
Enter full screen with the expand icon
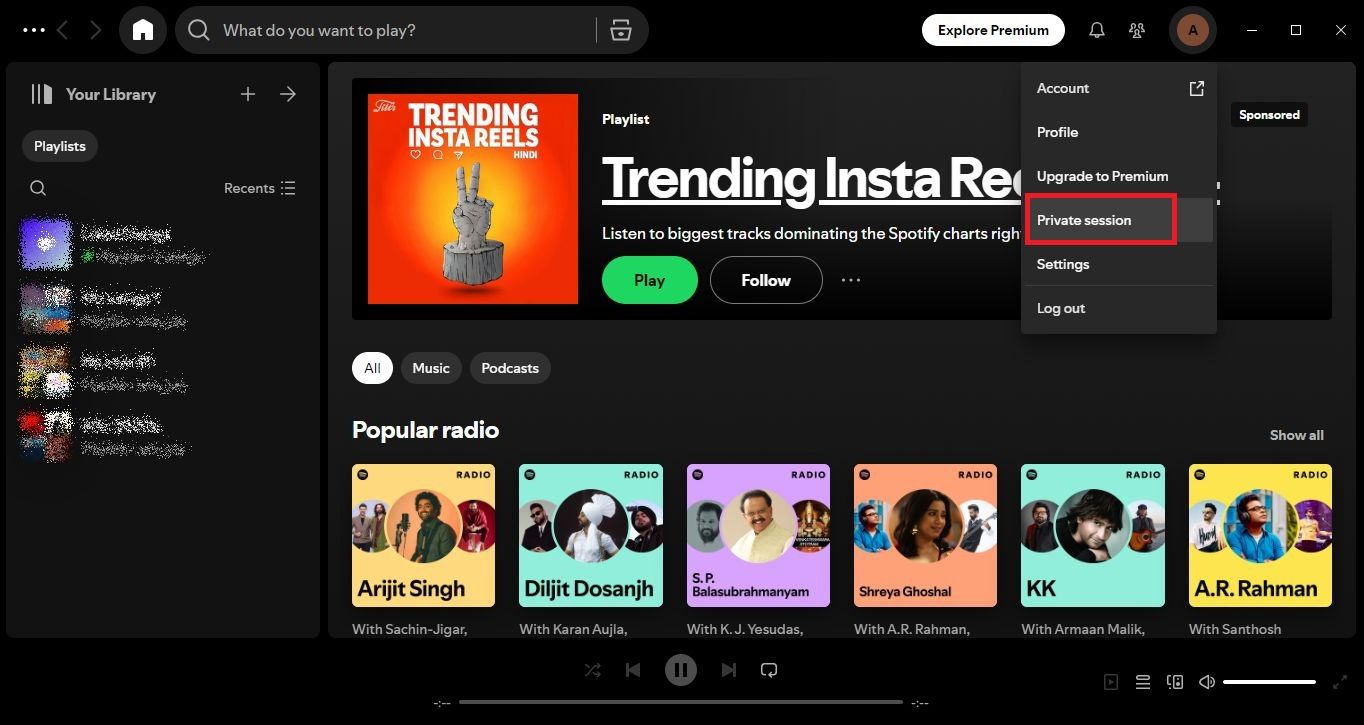[x=1340, y=682]
